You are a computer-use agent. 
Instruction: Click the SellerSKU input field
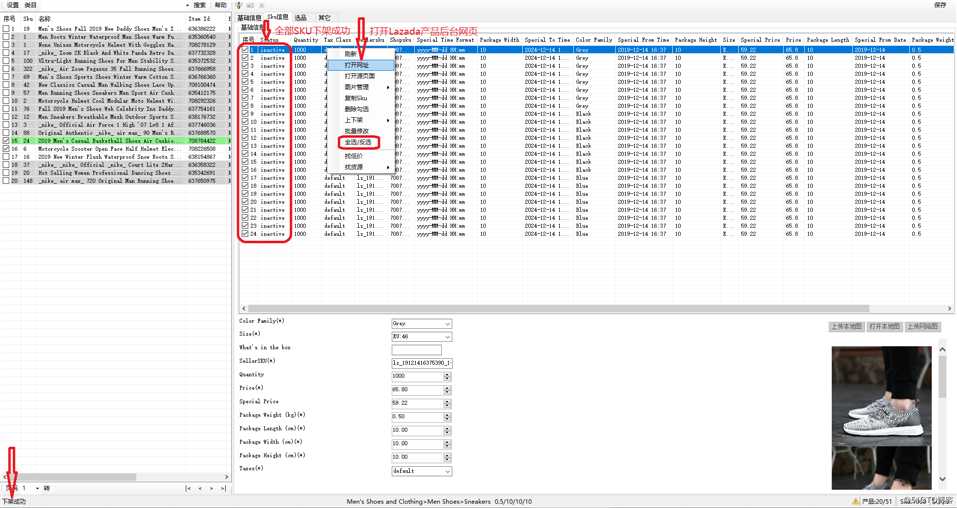point(421,363)
